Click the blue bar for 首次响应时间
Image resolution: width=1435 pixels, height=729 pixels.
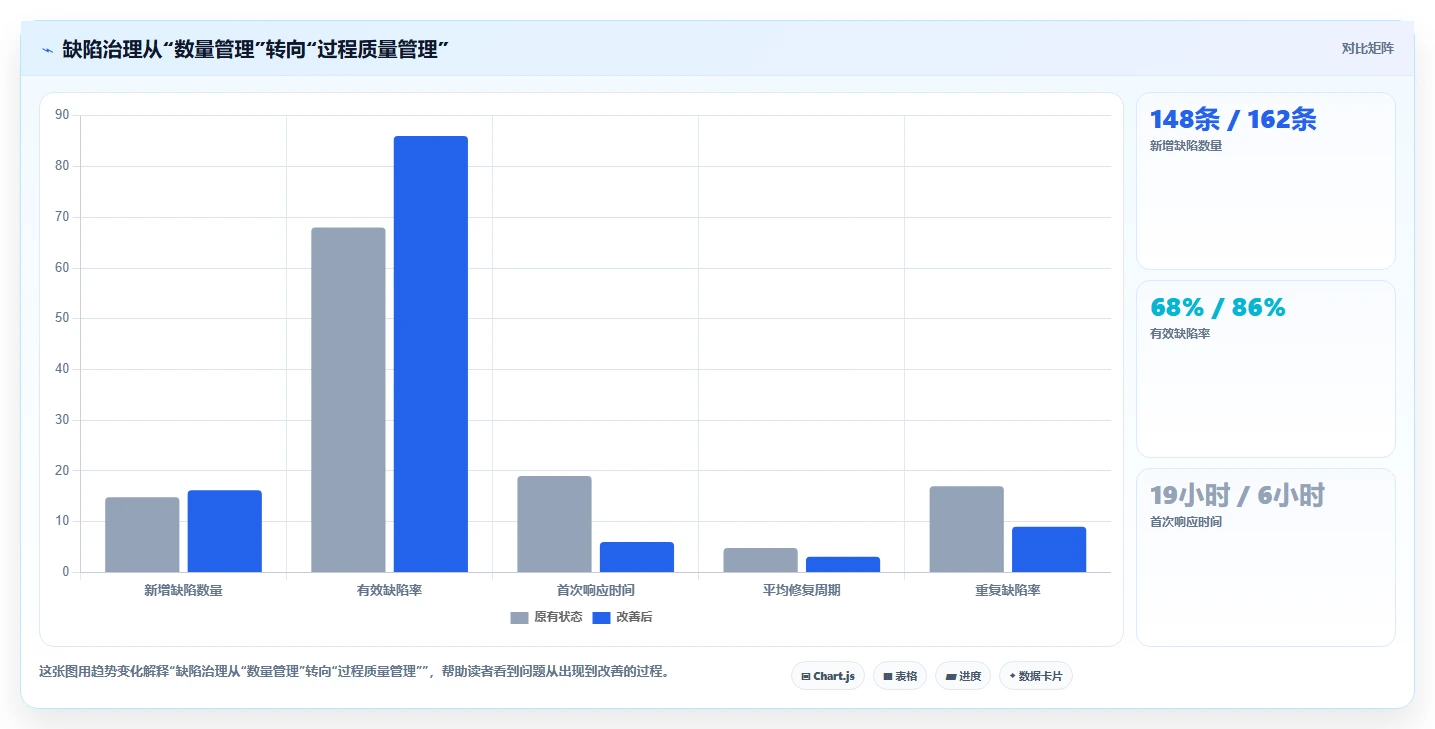tap(636, 557)
